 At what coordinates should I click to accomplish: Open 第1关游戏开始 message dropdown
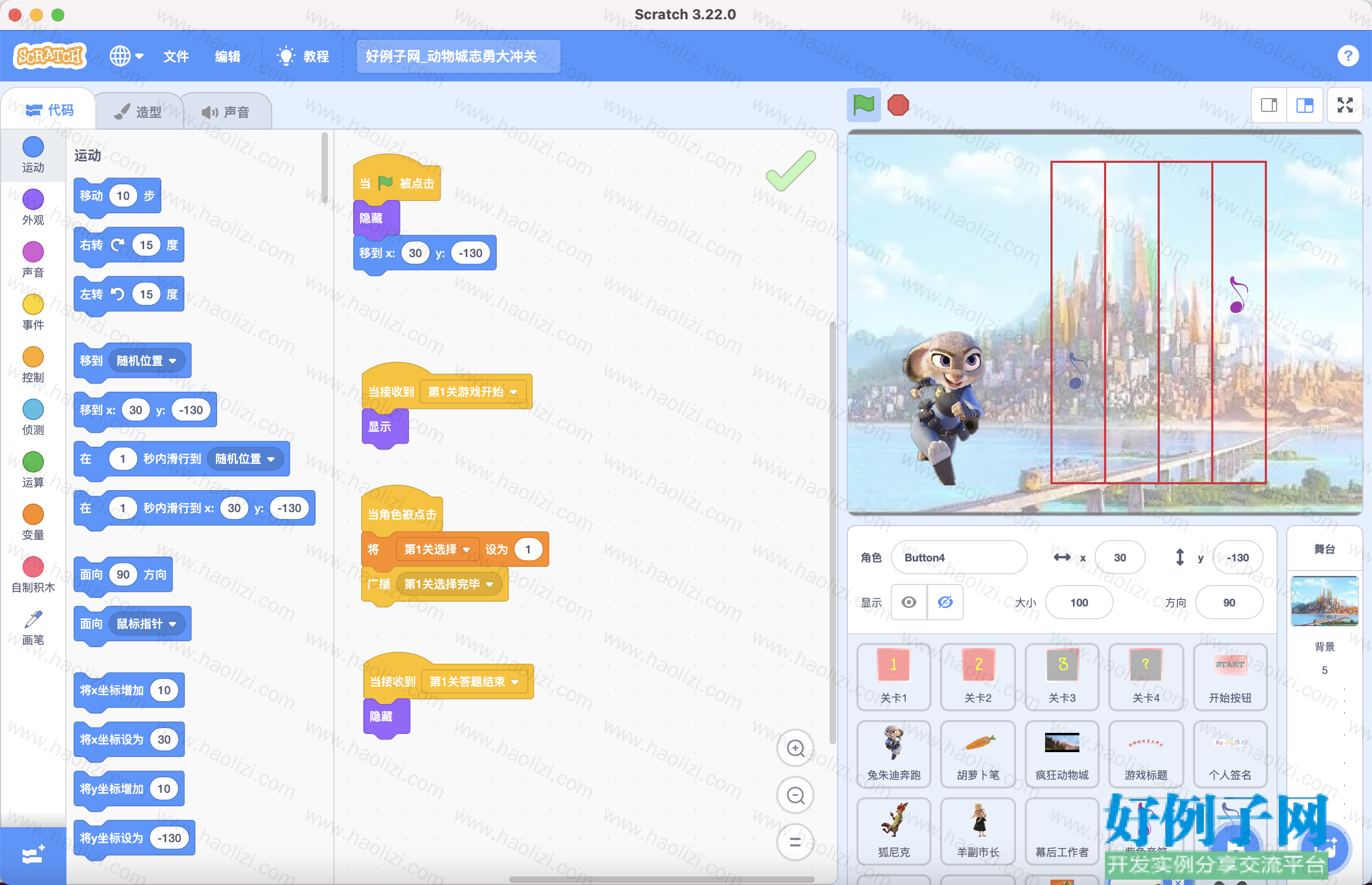(x=472, y=392)
